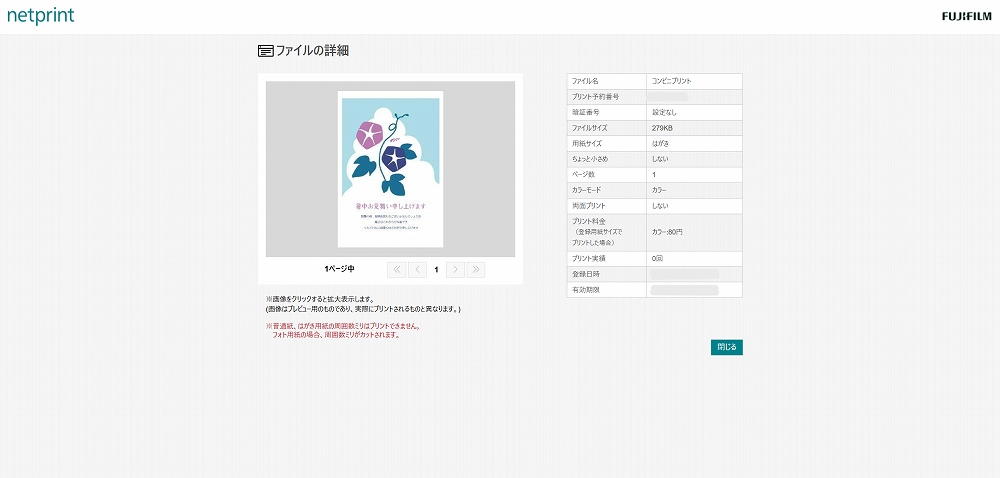Click the blurred 登録日時 value
This screenshot has width=1000, height=478.
pos(684,274)
